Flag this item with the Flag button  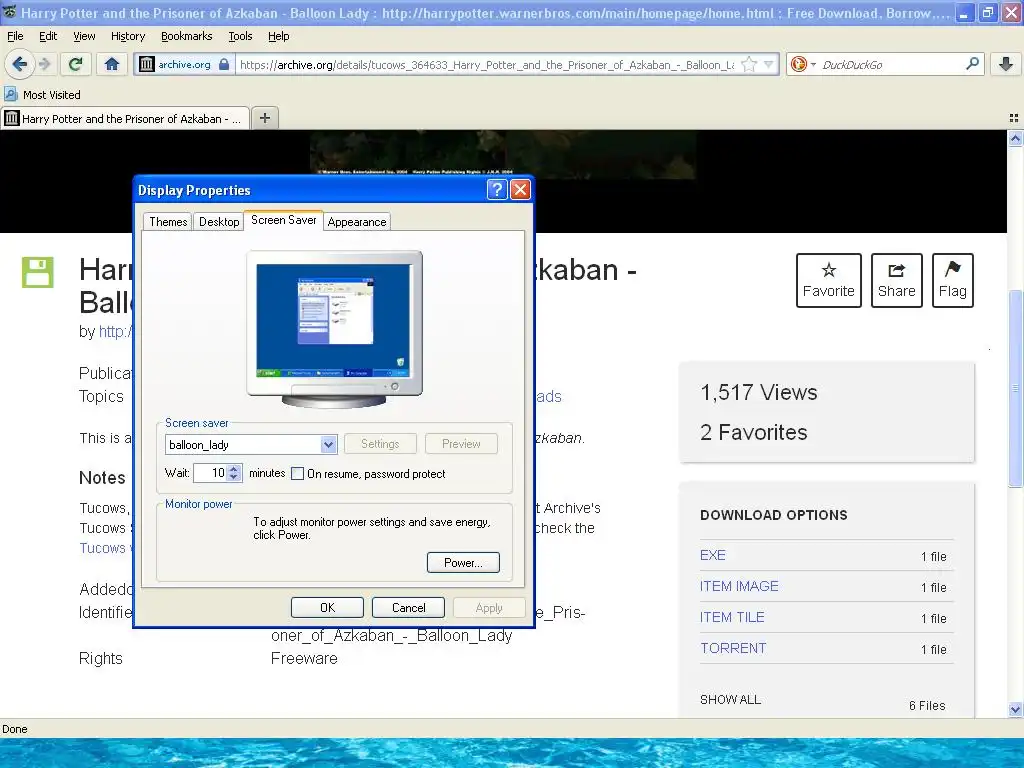952,280
